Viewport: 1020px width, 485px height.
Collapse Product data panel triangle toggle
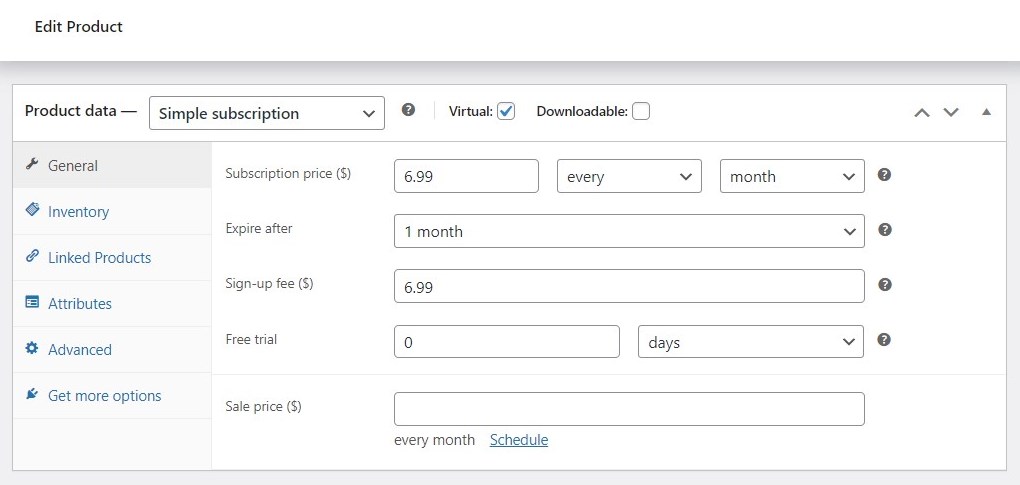986,112
